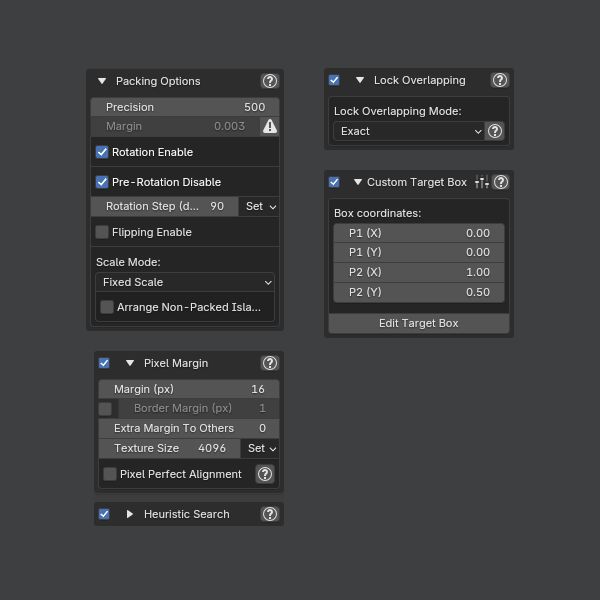This screenshot has width=600, height=600.
Task: Open the Texture Size Set menu
Action: pyautogui.click(x=261, y=448)
